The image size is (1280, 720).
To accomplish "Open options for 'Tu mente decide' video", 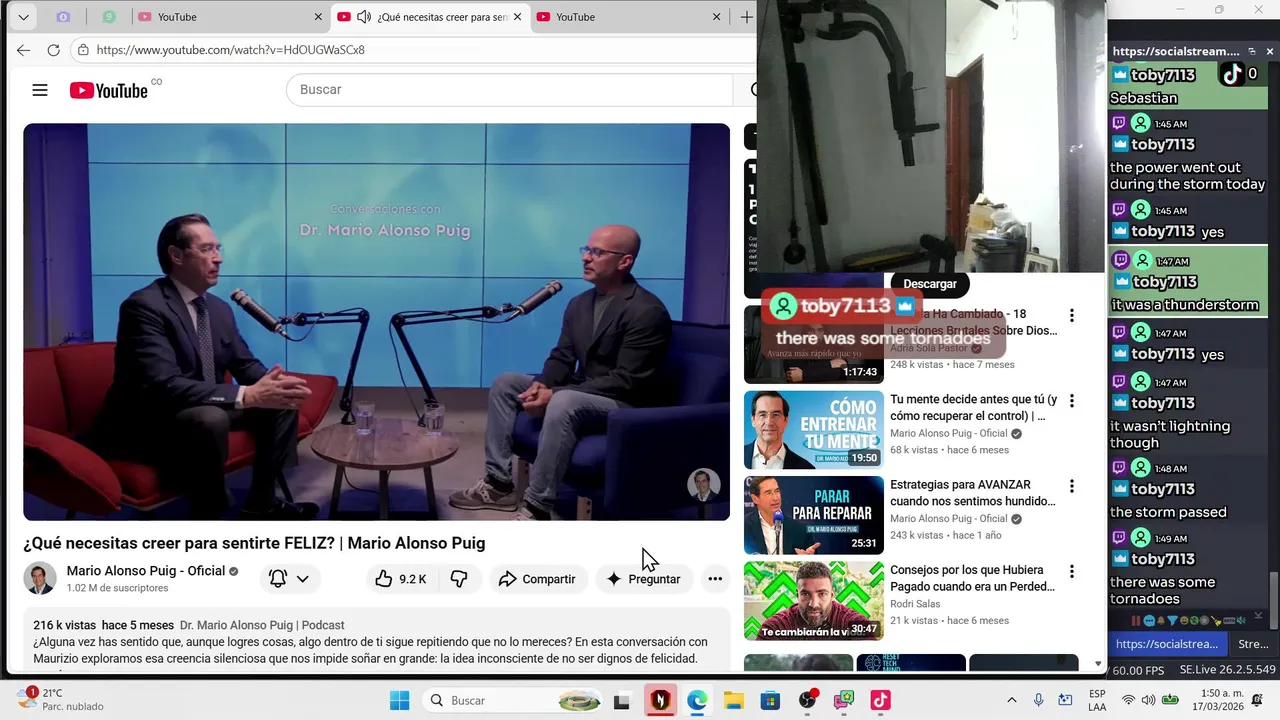I will click(x=1072, y=401).
